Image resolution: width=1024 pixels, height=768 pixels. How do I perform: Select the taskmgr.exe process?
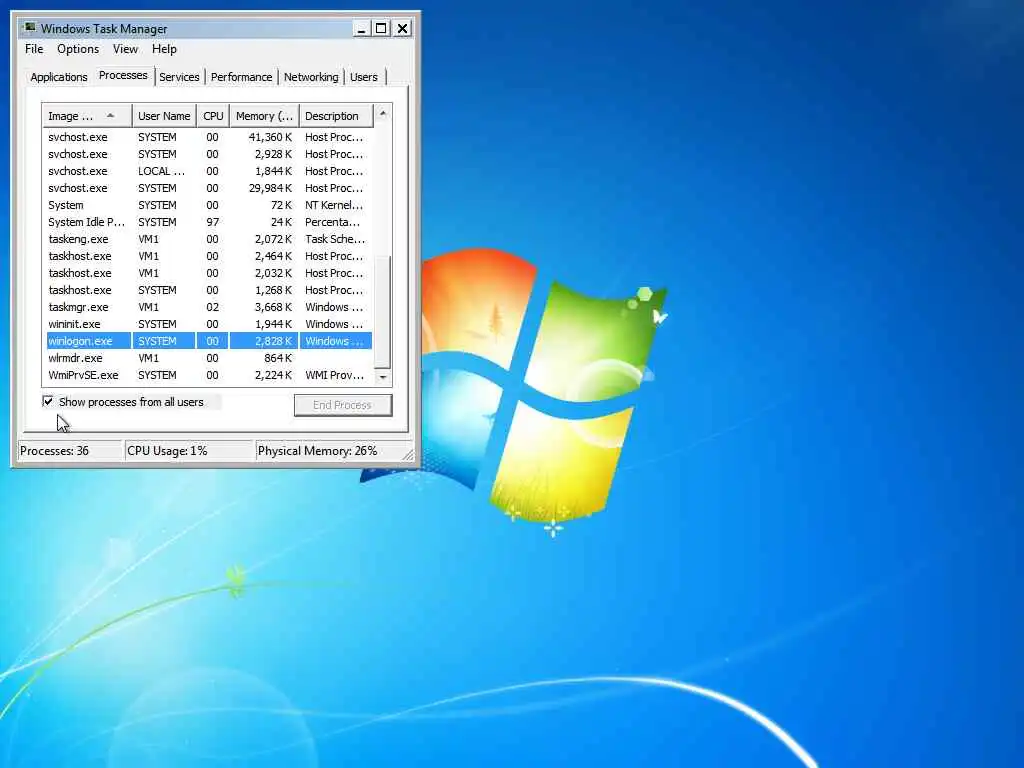tap(208, 307)
